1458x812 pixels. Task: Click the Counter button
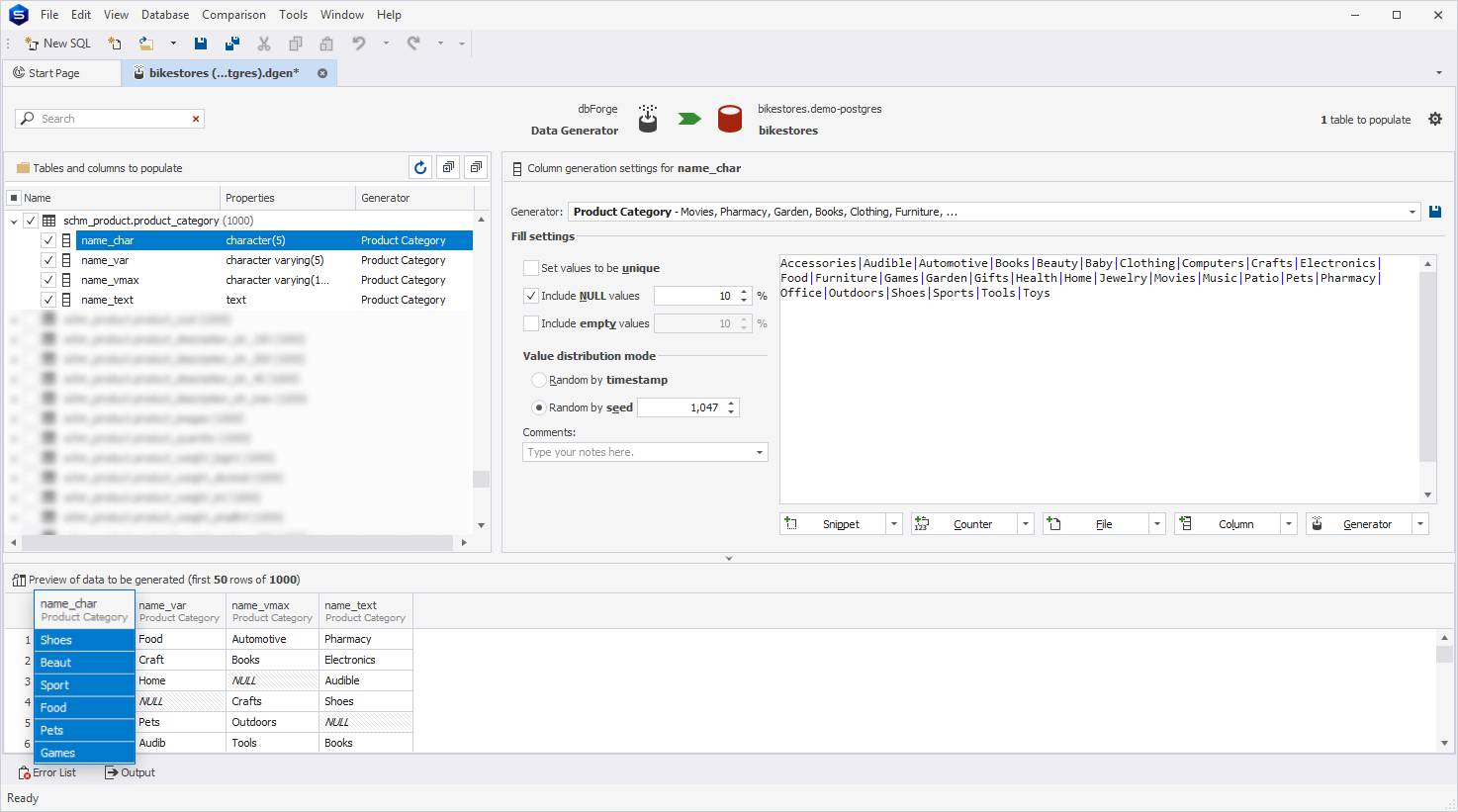[x=964, y=524]
